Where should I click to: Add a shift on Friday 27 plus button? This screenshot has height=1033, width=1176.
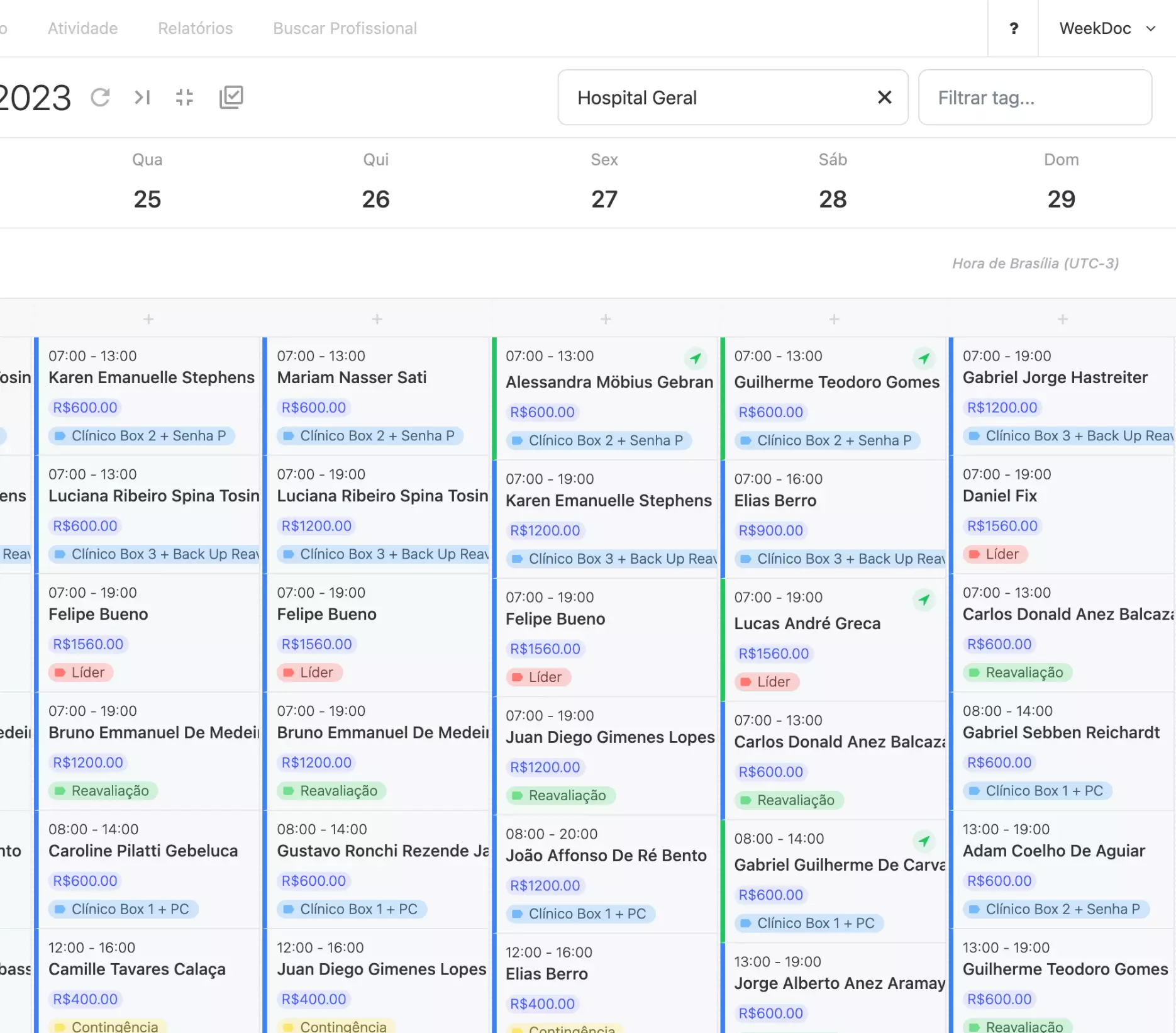coord(606,320)
